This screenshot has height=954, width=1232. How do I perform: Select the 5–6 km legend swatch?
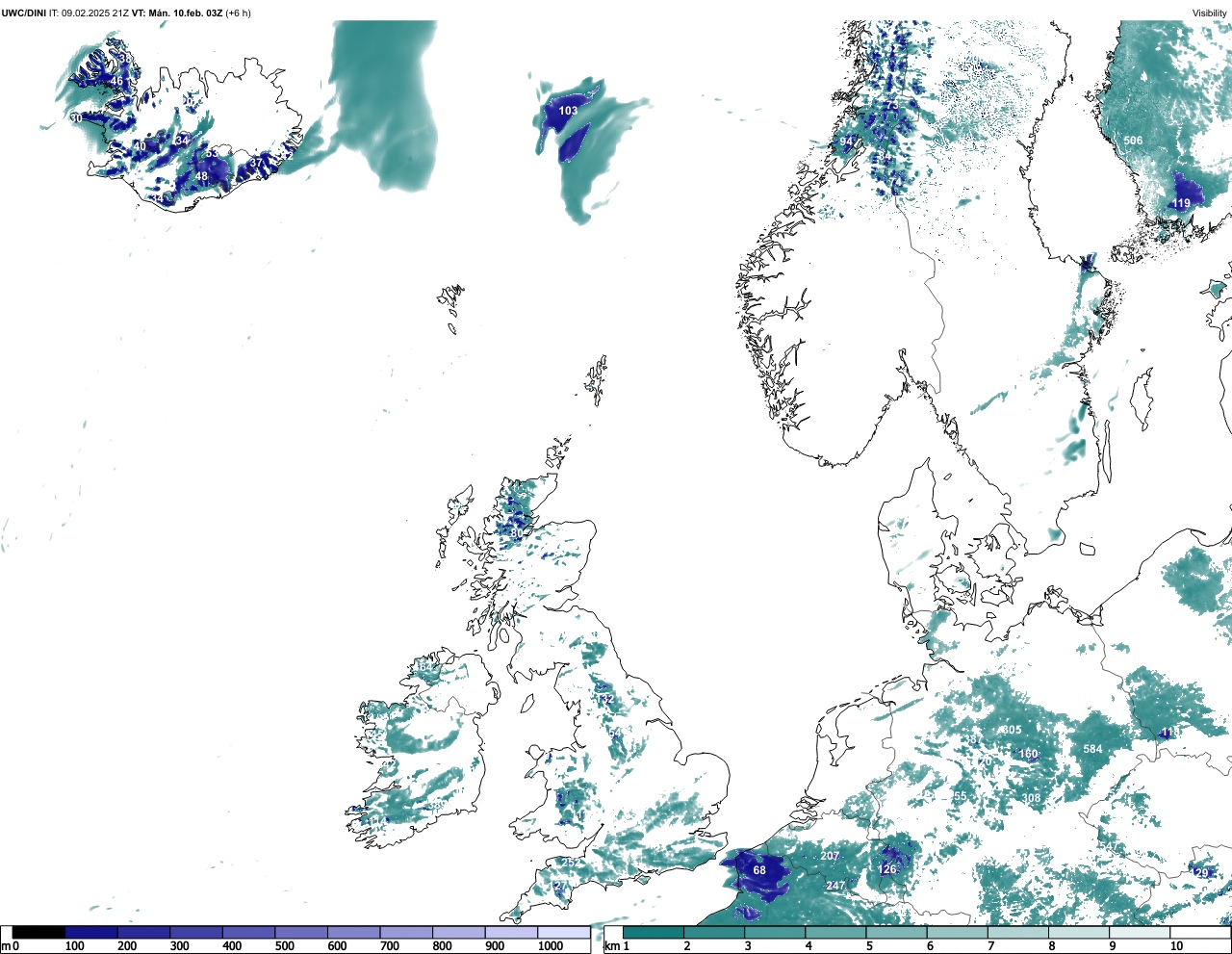point(897,933)
